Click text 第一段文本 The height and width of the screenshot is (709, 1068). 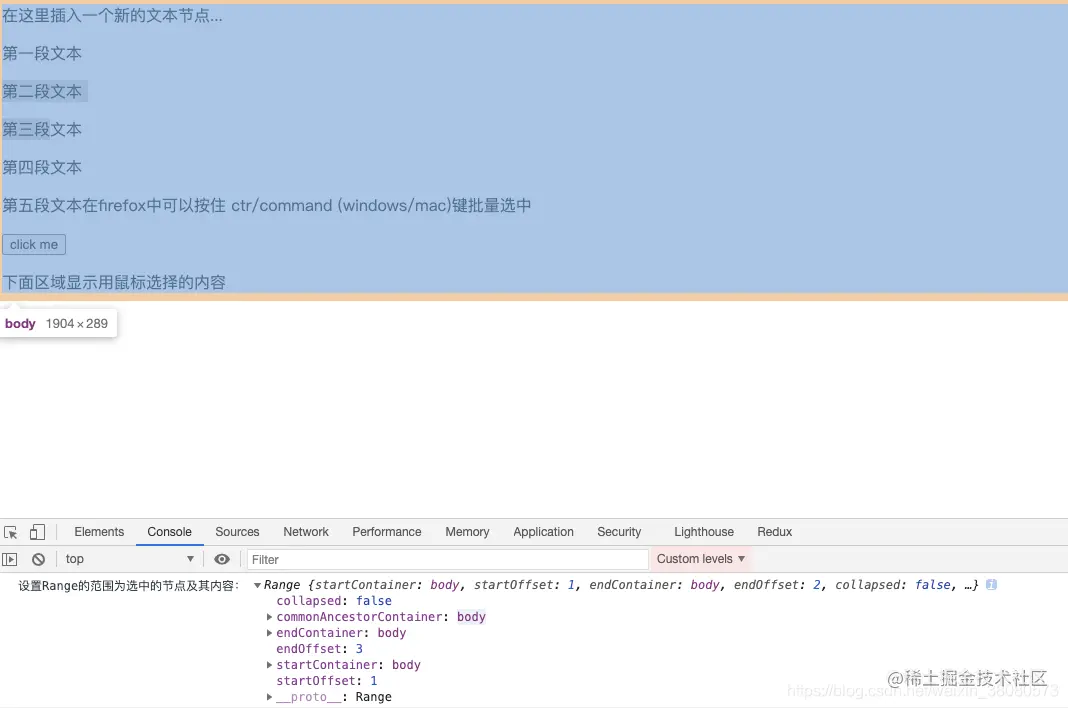[42, 54]
